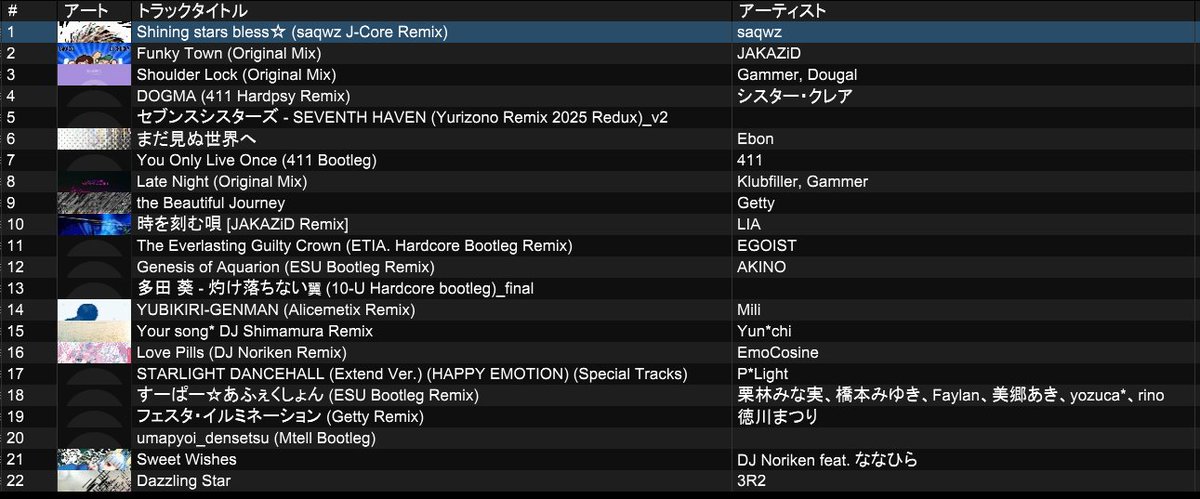
Task: Click artist name P*Light
Action: 764,374
